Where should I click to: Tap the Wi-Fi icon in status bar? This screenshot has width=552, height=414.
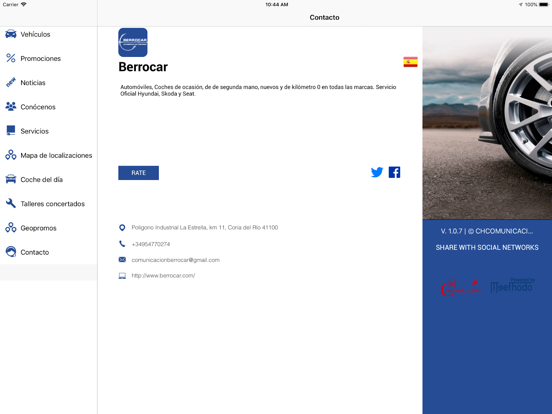point(24,5)
